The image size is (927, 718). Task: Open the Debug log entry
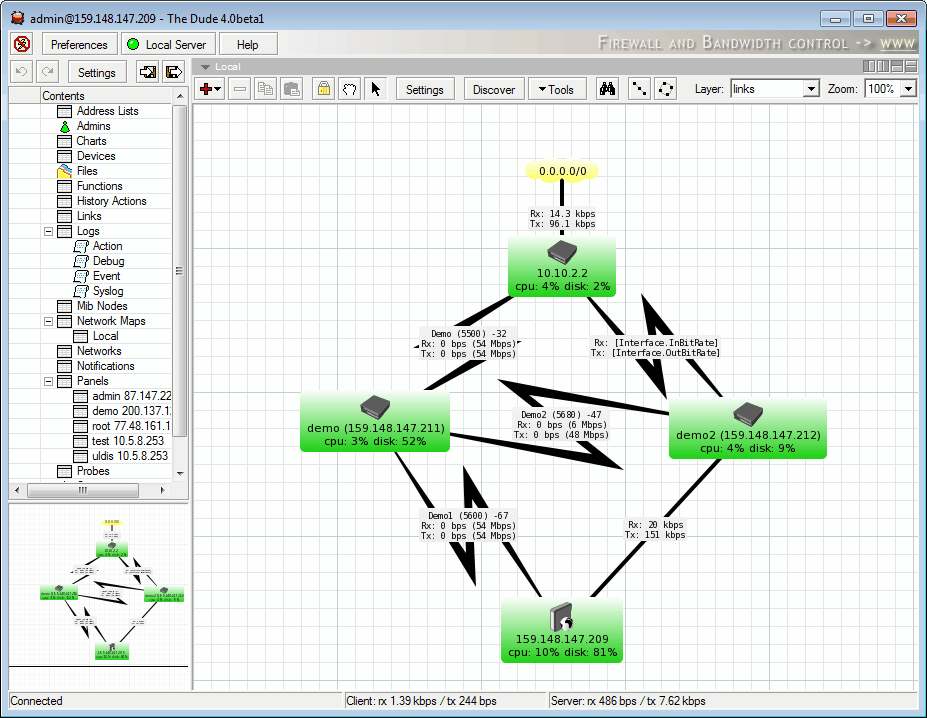click(108, 261)
